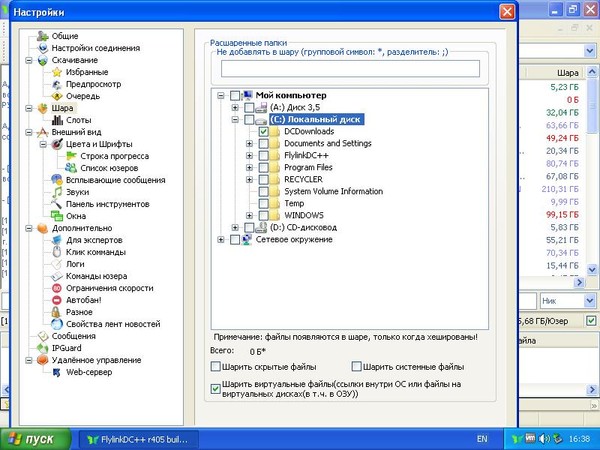The width and height of the screenshot is (600, 450).
Task: Open the Для экспертов icon
Action: tap(57, 240)
